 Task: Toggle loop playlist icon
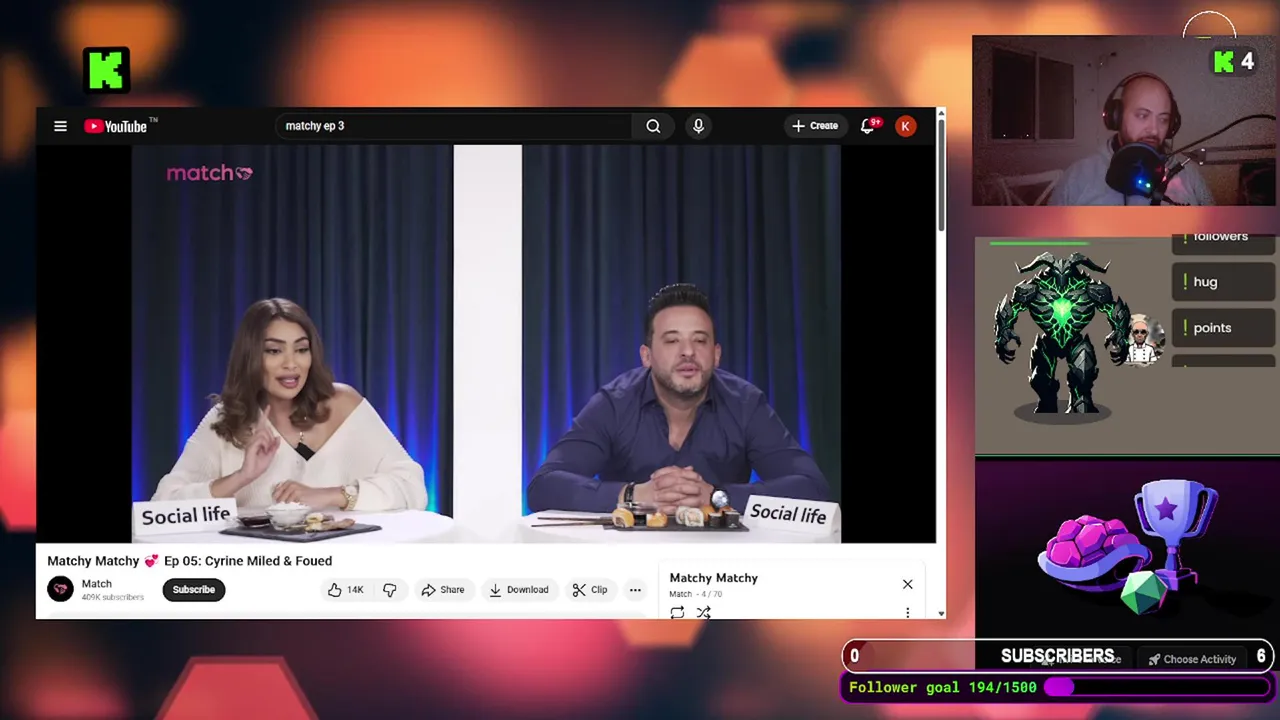[x=677, y=612]
